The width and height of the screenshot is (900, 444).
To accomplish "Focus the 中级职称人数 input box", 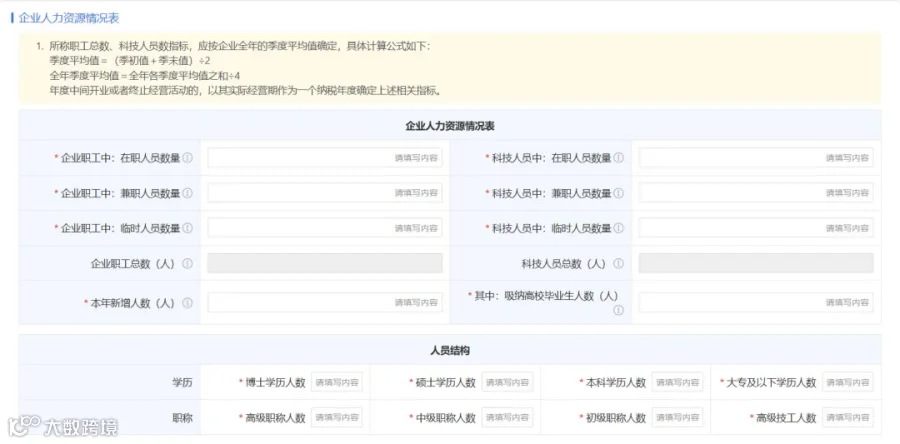I will pos(507,418).
